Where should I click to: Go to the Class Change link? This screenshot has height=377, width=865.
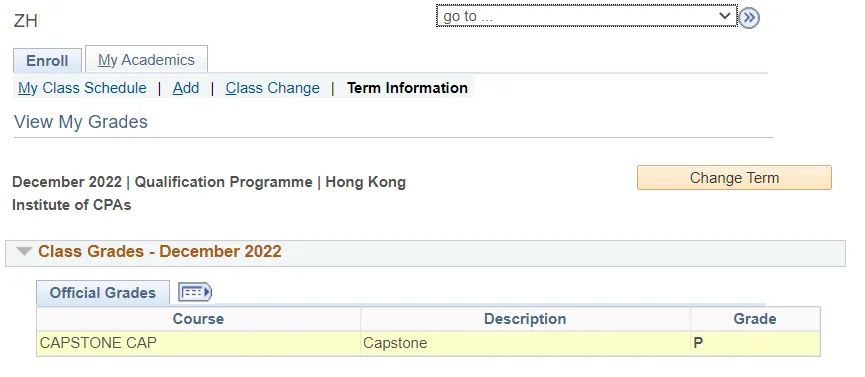click(273, 88)
